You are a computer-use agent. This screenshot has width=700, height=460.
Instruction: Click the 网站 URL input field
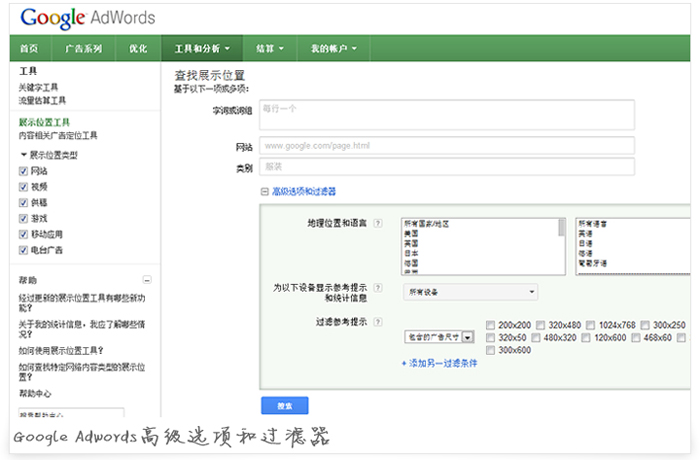pyautogui.click(x=446, y=145)
